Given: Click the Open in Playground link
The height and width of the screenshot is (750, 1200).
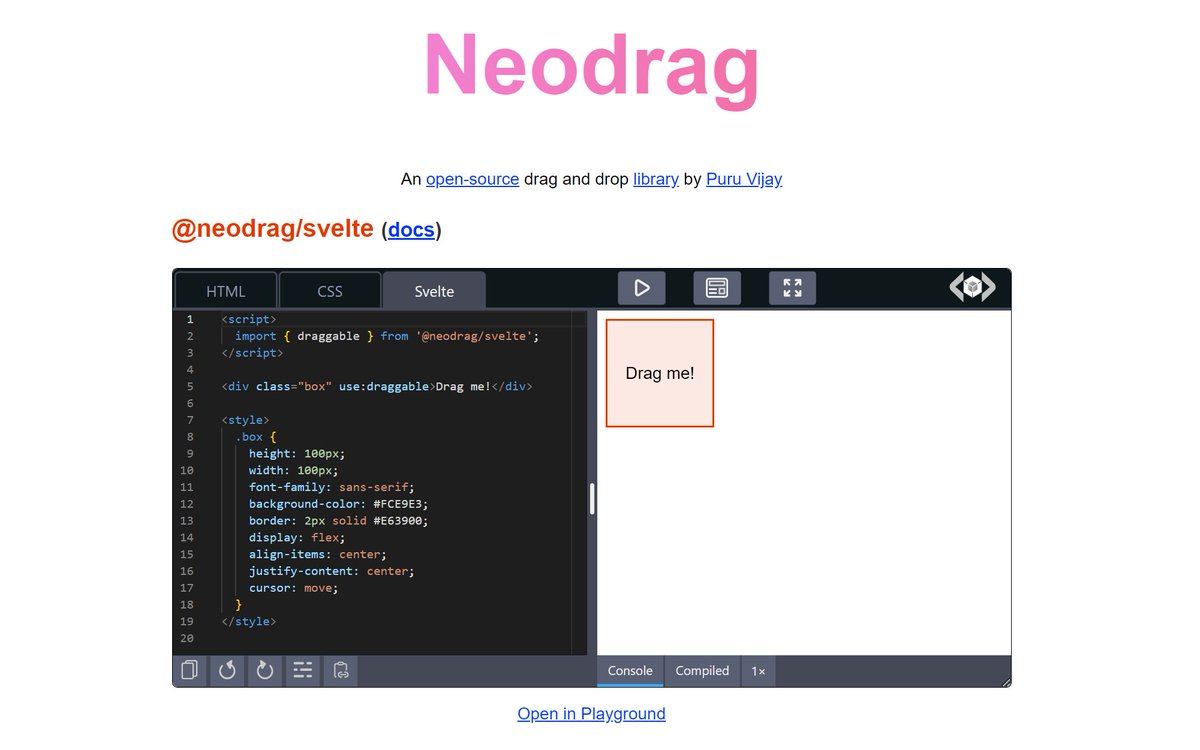Looking at the screenshot, I should click(591, 713).
